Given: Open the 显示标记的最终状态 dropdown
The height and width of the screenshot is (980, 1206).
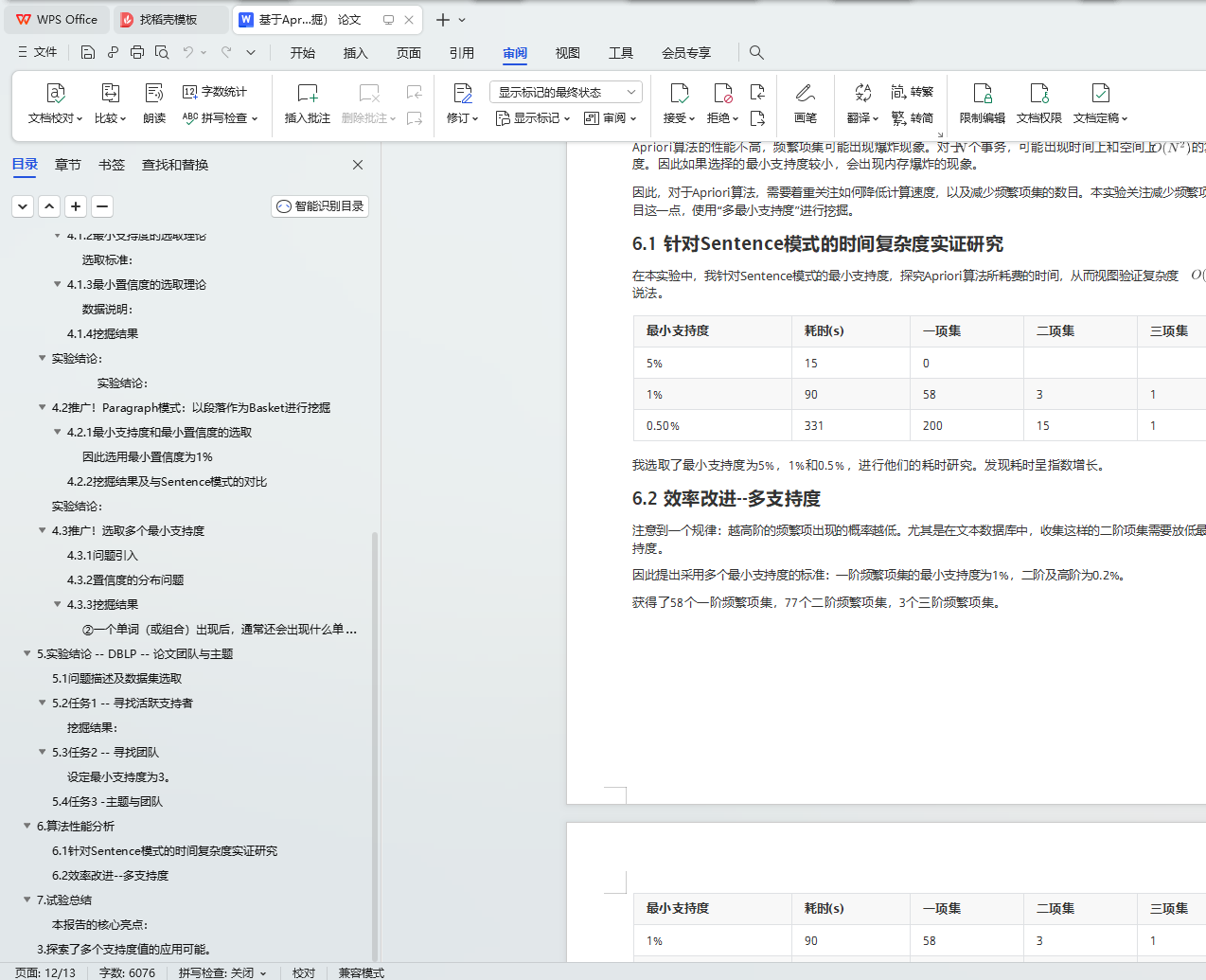Looking at the screenshot, I should (566, 92).
